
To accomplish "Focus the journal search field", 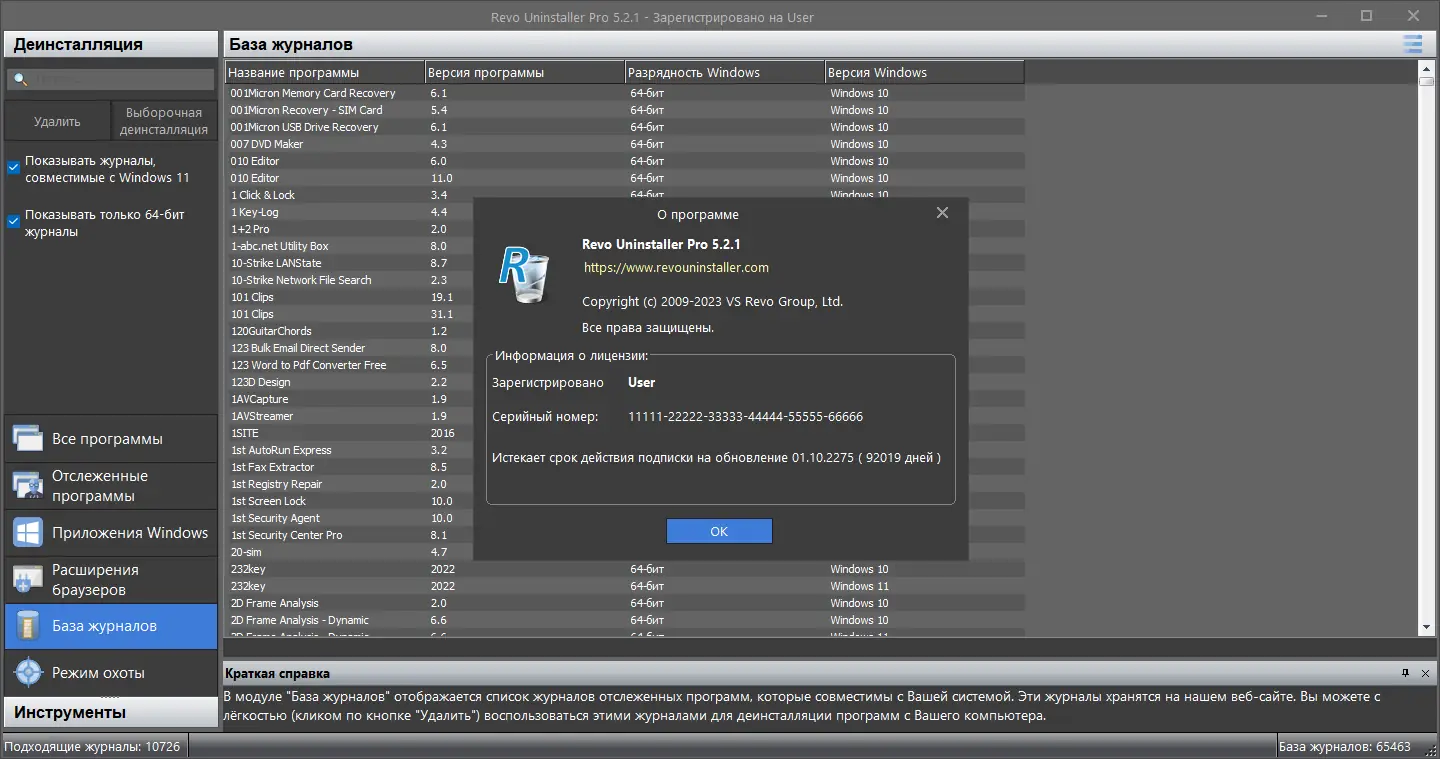I will click(x=111, y=79).
